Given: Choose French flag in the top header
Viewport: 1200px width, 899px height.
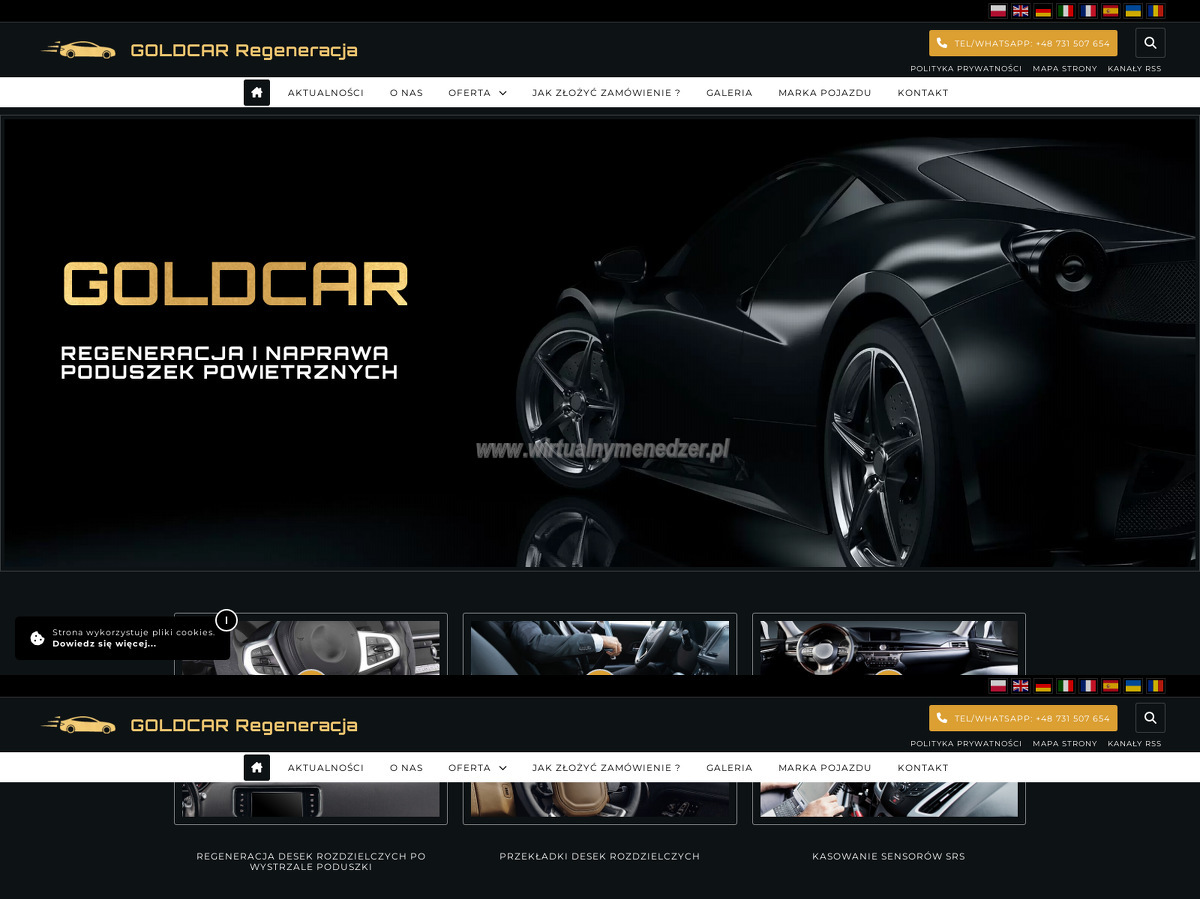Looking at the screenshot, I should point(1088,11).
